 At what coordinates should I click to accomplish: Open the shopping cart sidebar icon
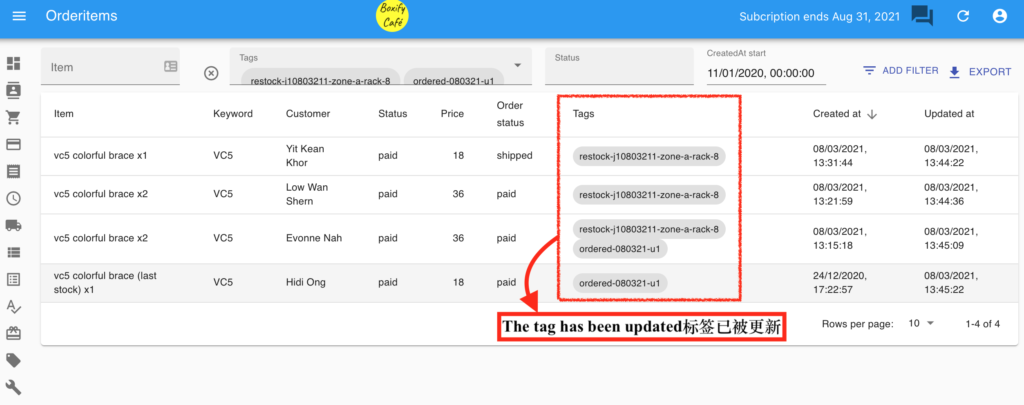[14, 117]
